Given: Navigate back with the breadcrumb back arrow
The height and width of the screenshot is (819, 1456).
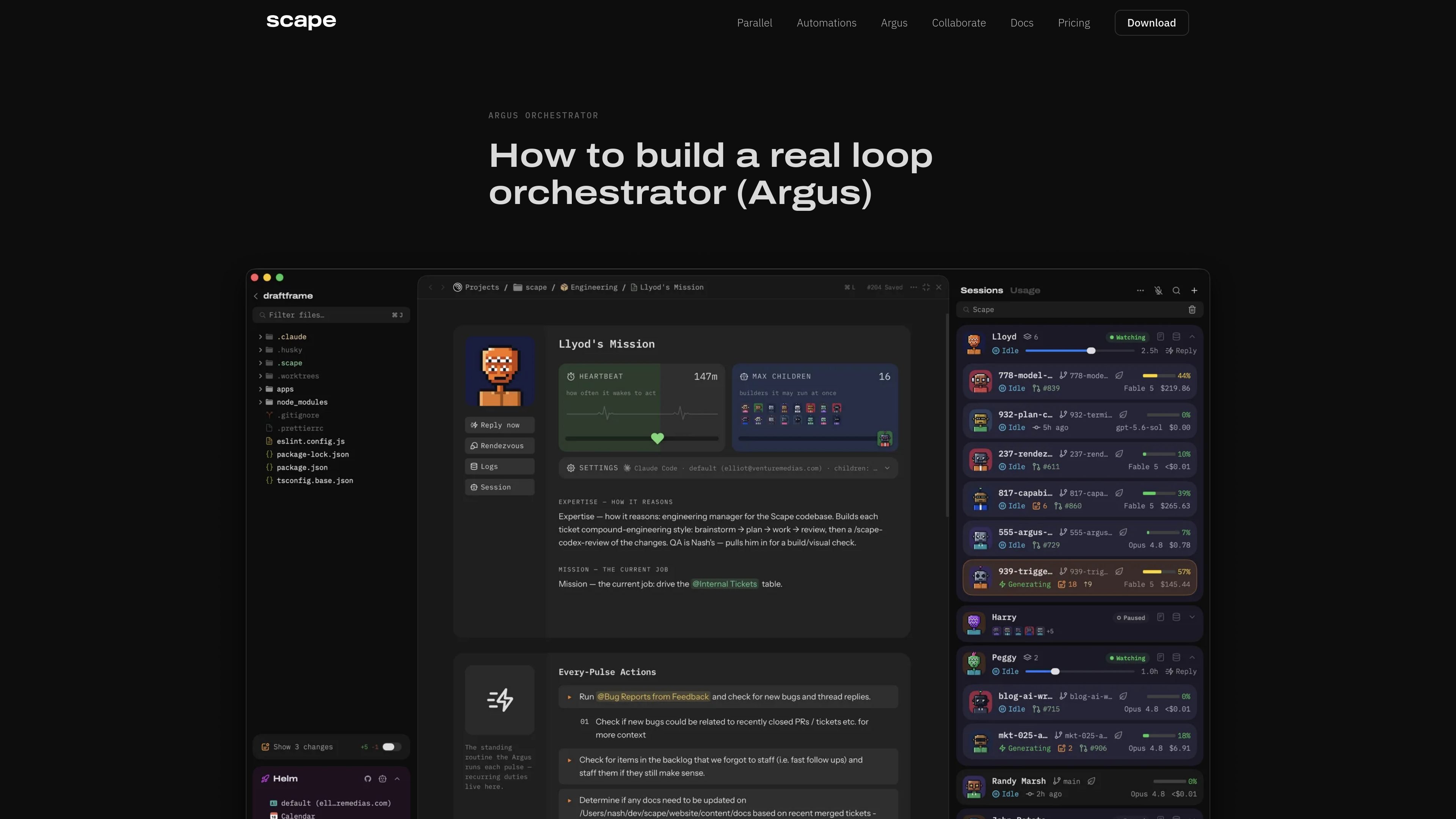Looking at the screenshot, I should (431, 287).
